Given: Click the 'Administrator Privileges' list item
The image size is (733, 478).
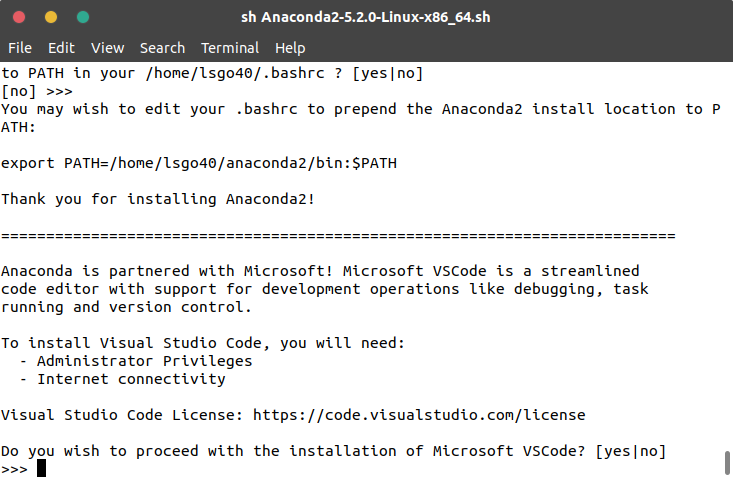Looking at the screenshot, I should pyautogui.click(x=144, y=361).
